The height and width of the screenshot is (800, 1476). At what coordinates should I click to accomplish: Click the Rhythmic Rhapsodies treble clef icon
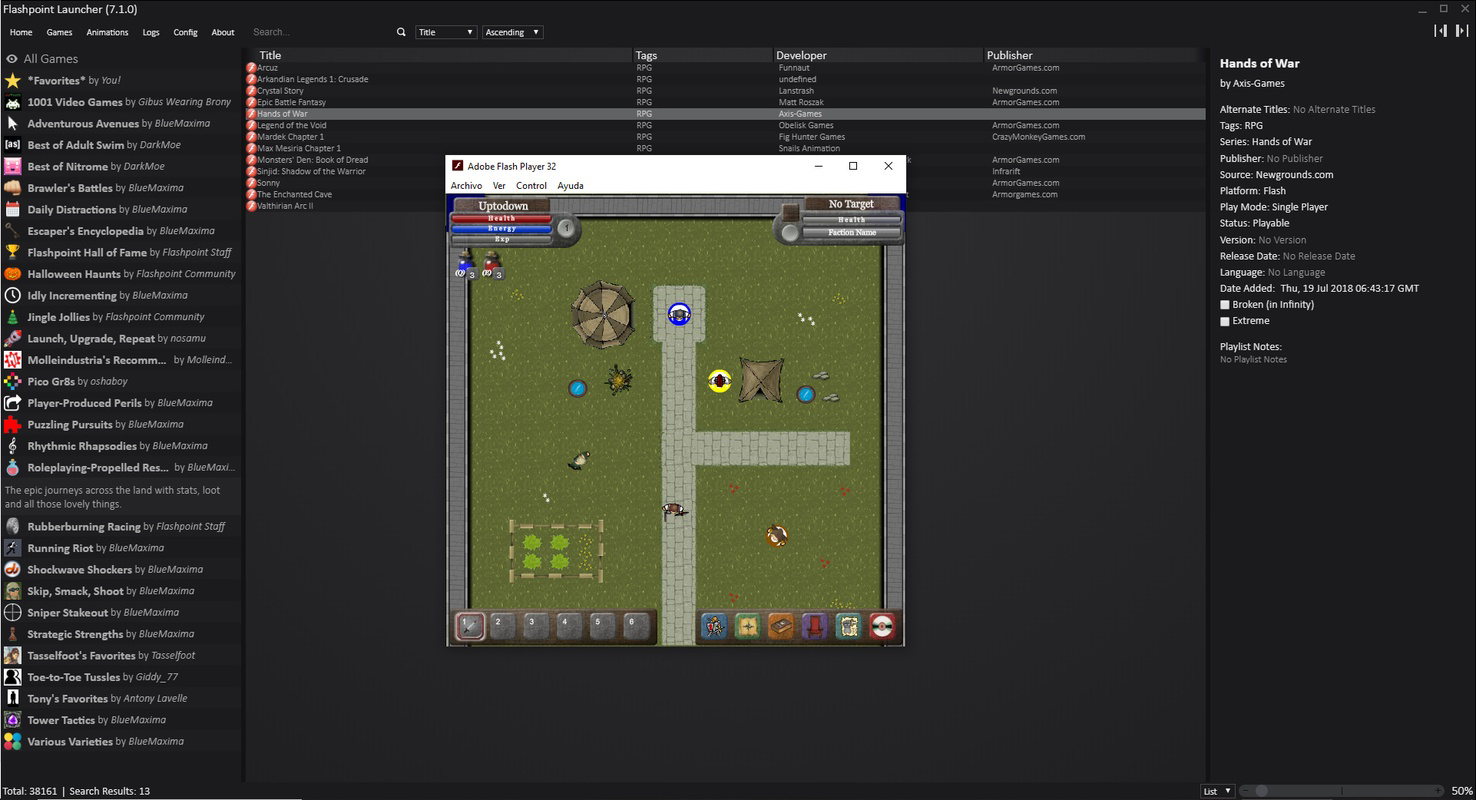tap(12, 446)
